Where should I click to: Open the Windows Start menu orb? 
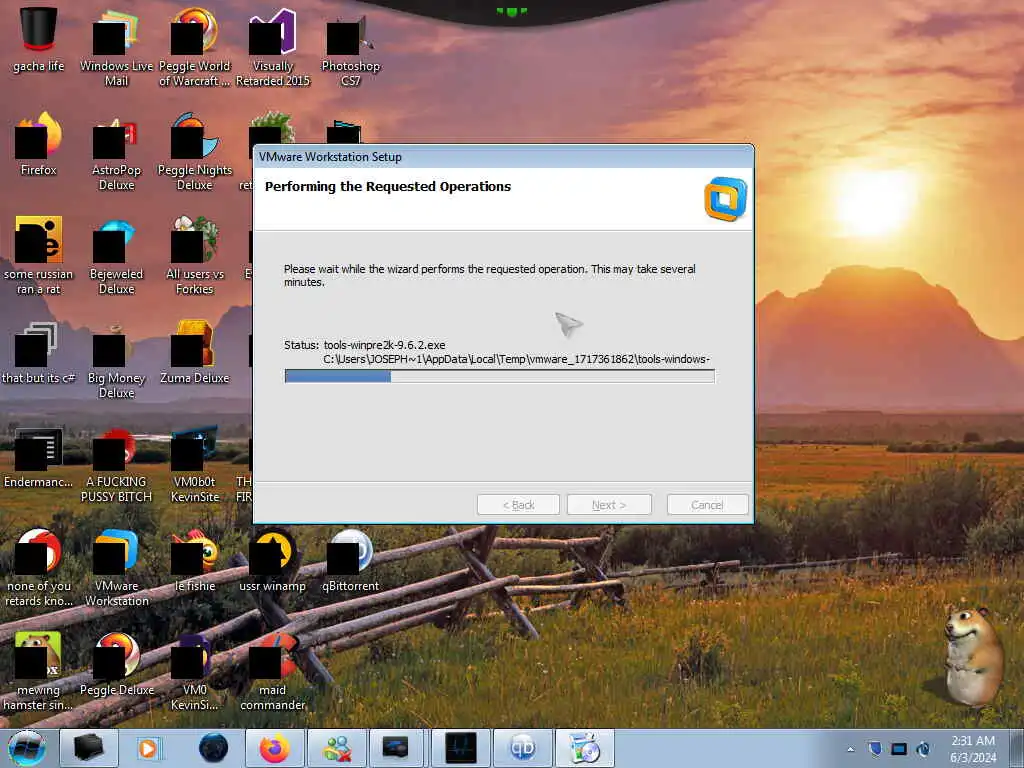(27, 748)
